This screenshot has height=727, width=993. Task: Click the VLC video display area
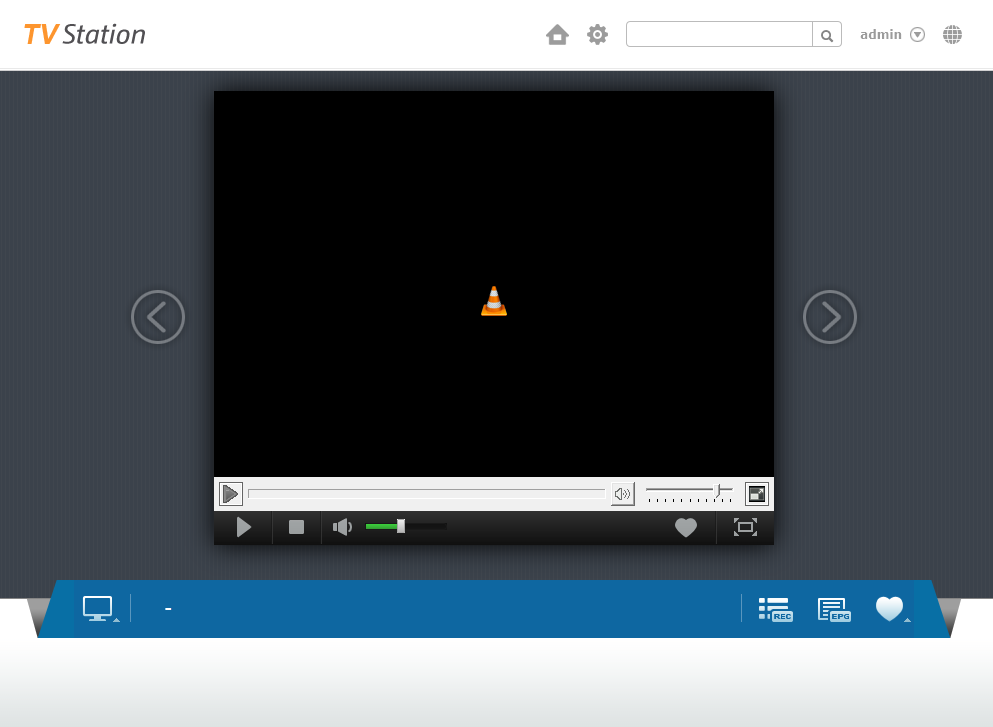pyautogui.click(x=494, y=284)
